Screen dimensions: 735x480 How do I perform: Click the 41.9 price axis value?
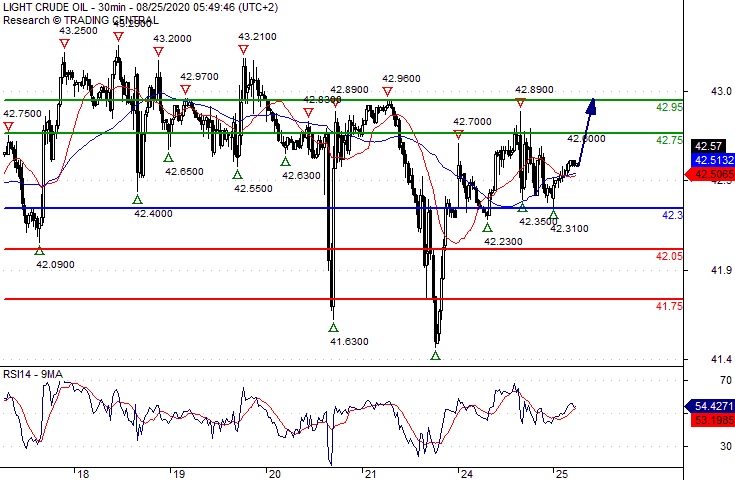pyautogui.click(x=721, y=270)
